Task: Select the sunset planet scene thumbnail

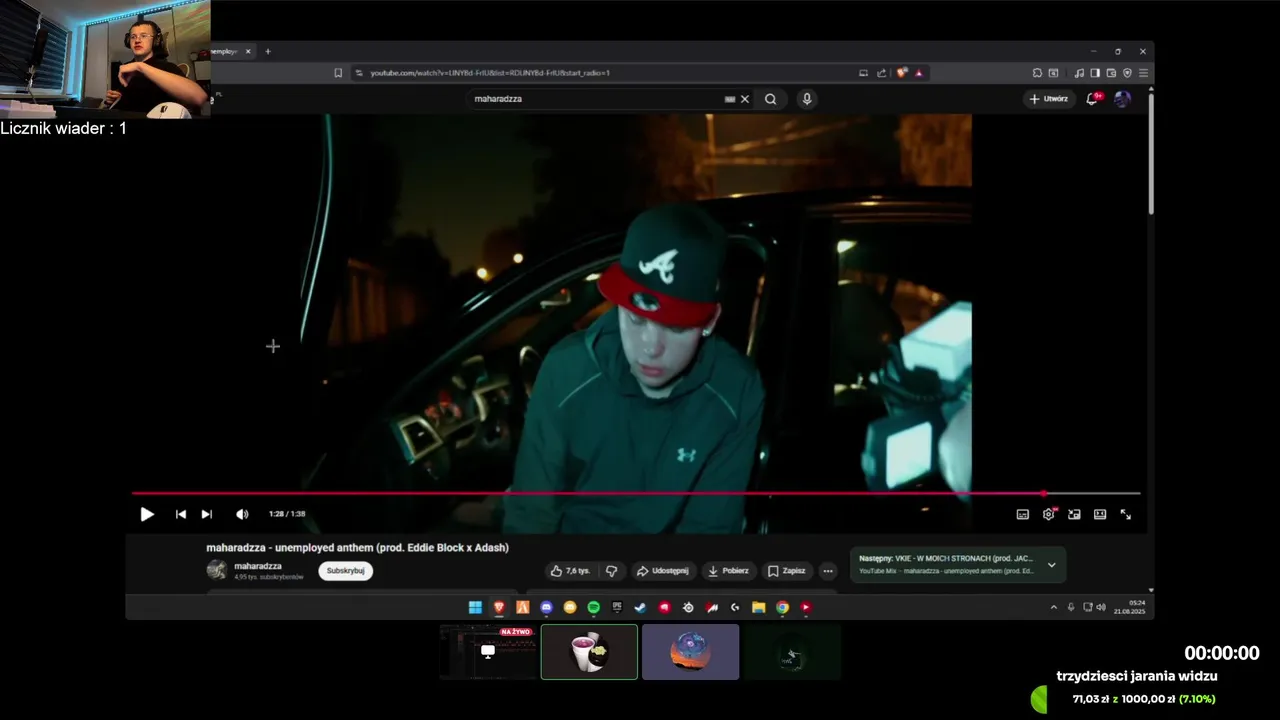Action: click(x=690, y=652)
